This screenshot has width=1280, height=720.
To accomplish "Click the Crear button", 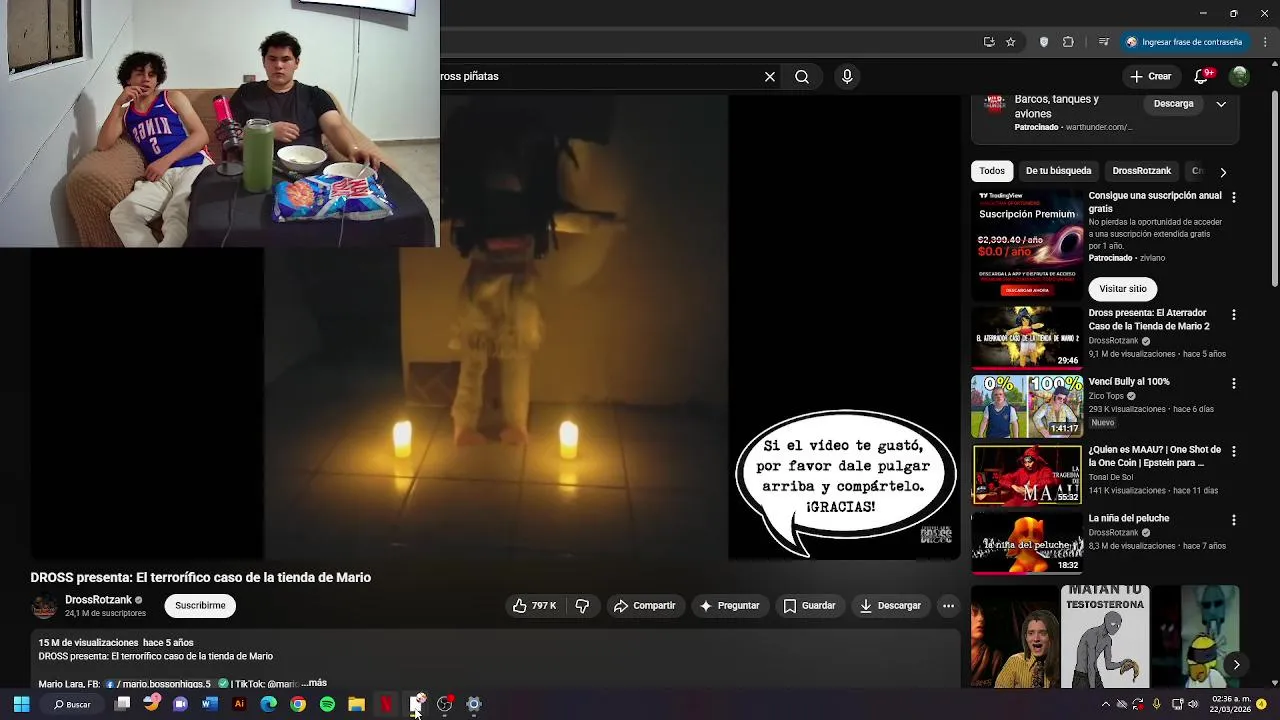I will point(1150,76).
